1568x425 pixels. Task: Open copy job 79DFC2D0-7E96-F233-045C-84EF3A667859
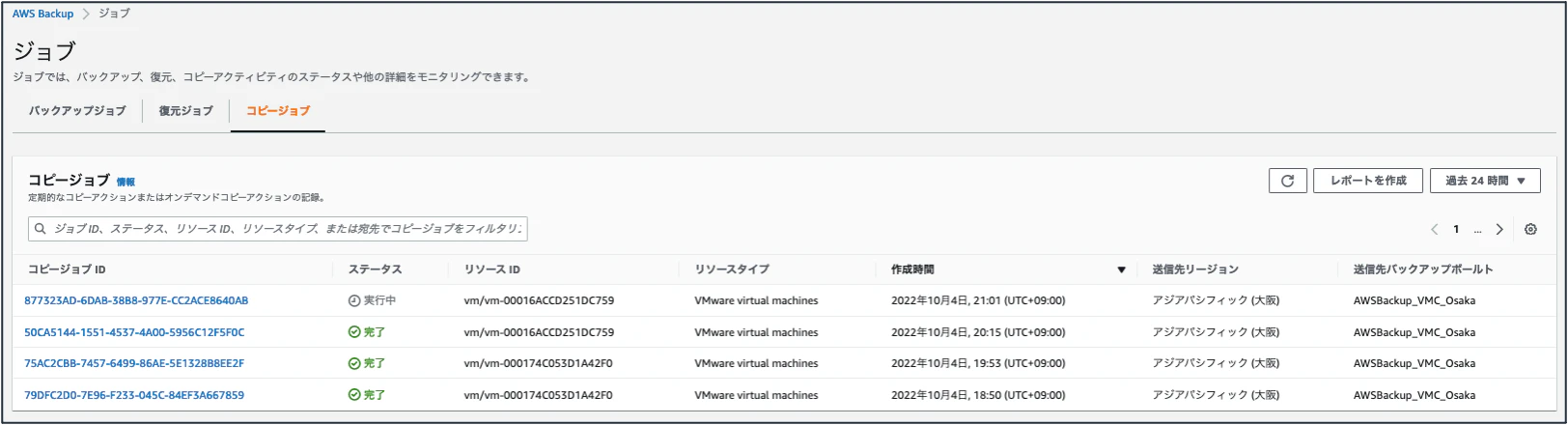click(x=134, y=395)
